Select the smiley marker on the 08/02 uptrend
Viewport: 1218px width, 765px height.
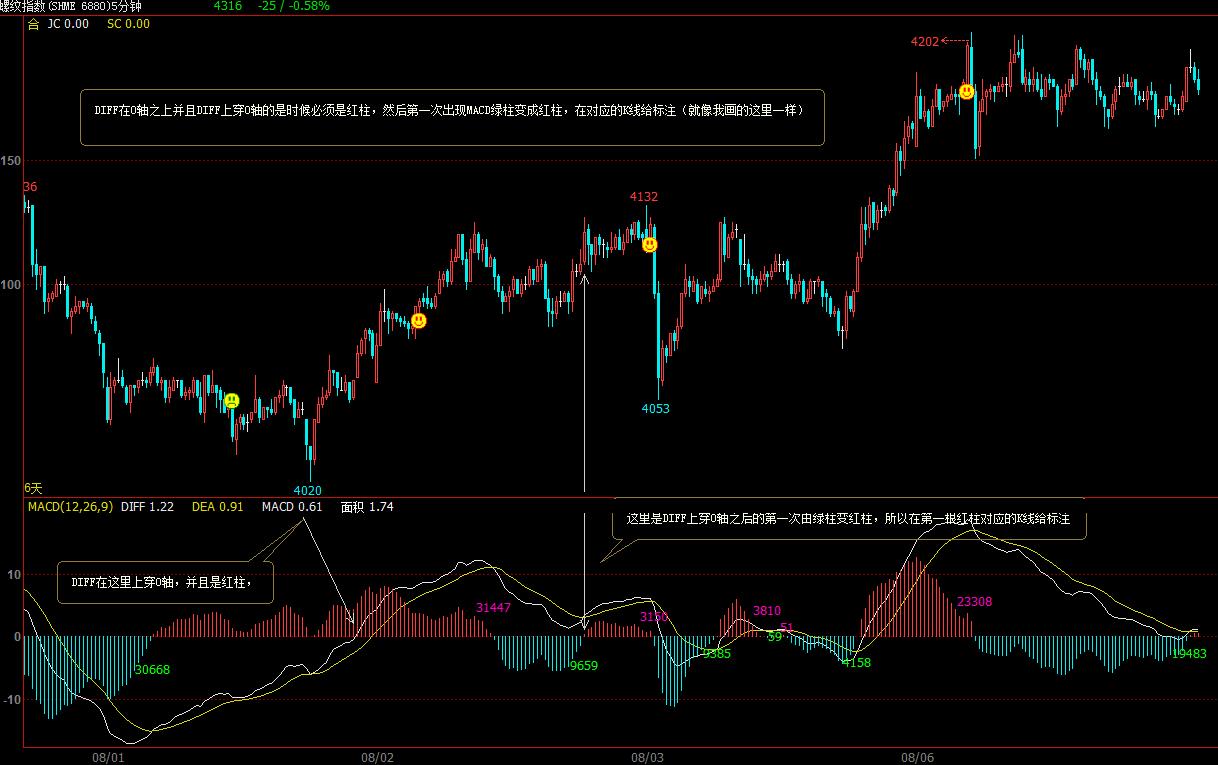[x=419, y=321]
